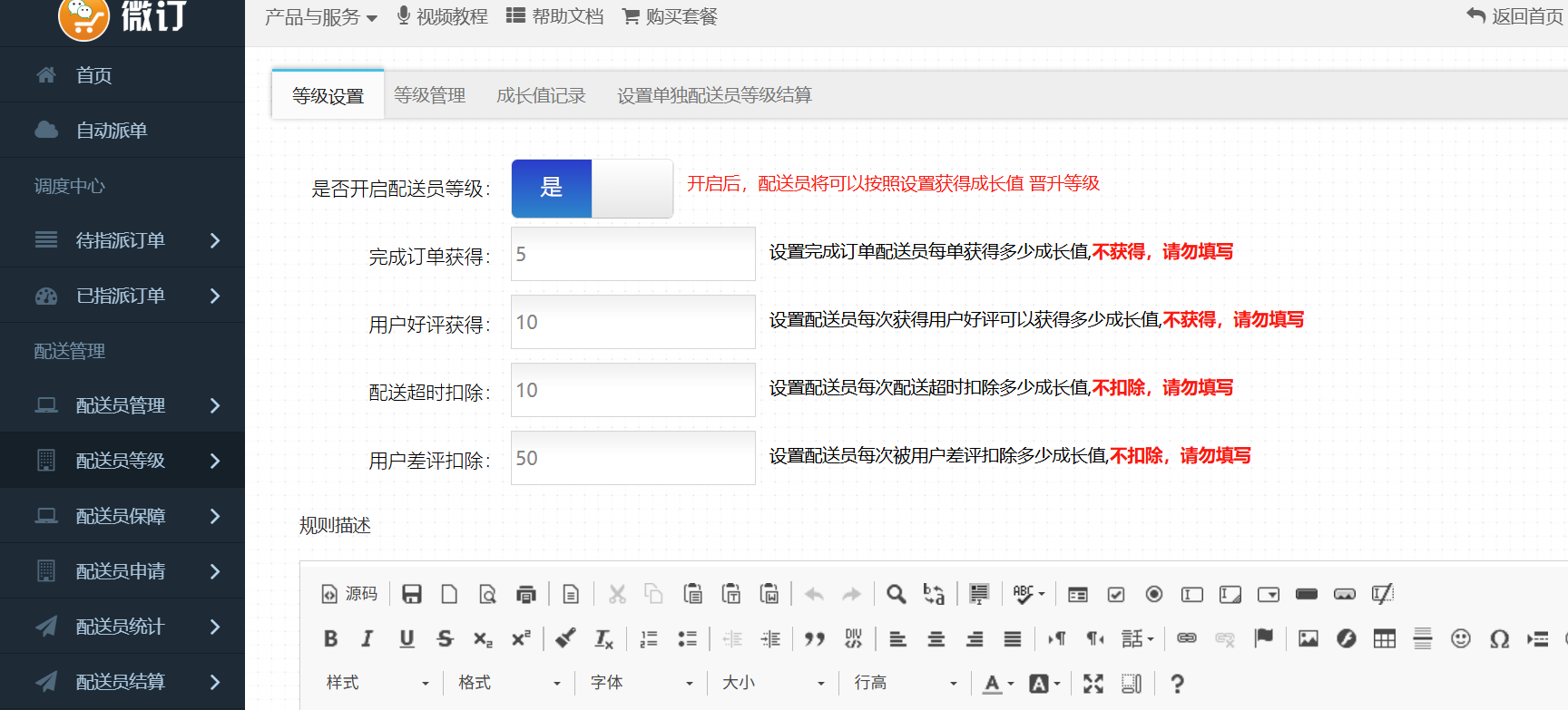Click the 购买套餐 link
This screenshot has width=1568, height=710.
[670, 16]
